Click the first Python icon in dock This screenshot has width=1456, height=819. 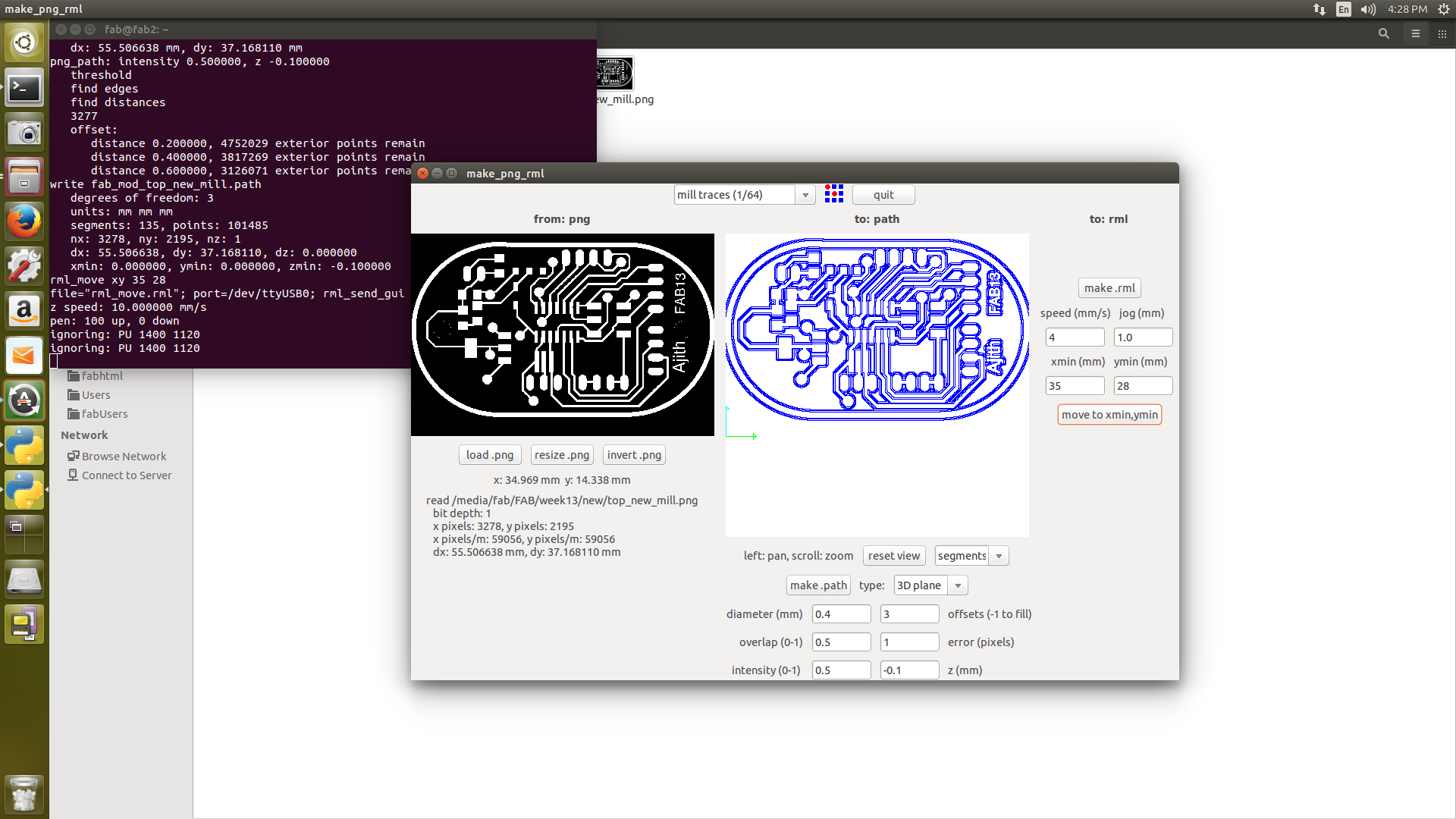click(x=24, y=445)
